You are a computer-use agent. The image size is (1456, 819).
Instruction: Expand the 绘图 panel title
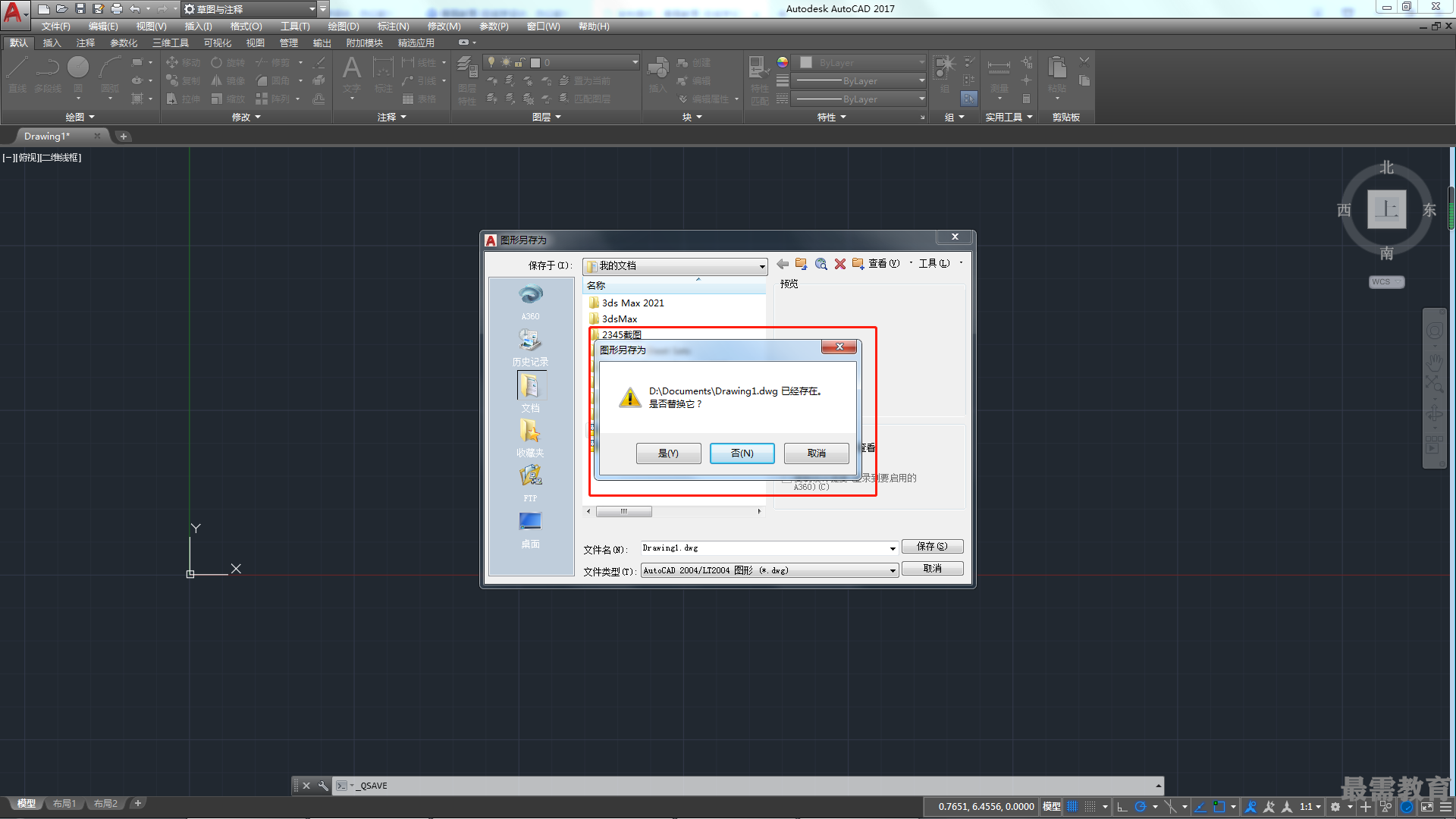[80, 117]
